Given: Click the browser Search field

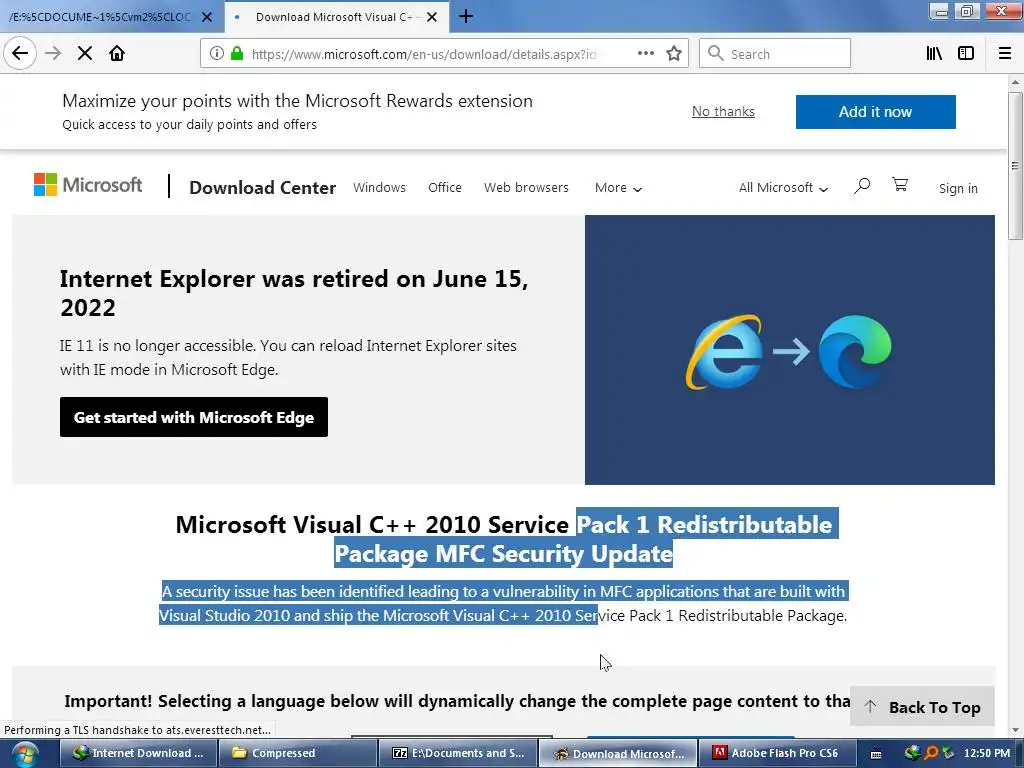Looking at the screenshot, I should 775,54.
